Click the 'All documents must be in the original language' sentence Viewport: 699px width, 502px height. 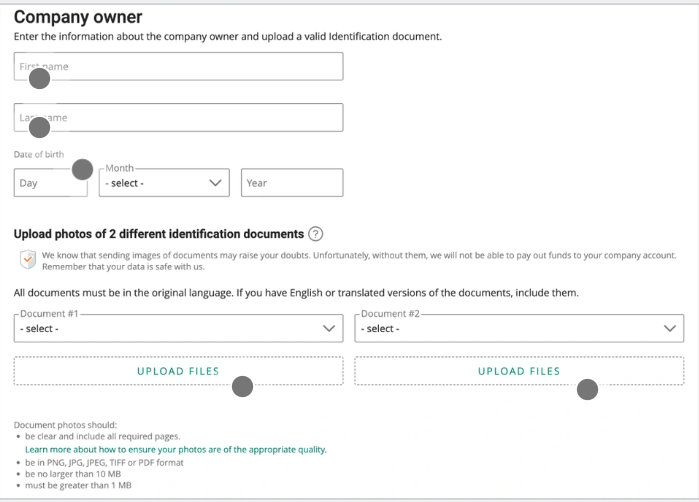point(296,293)
